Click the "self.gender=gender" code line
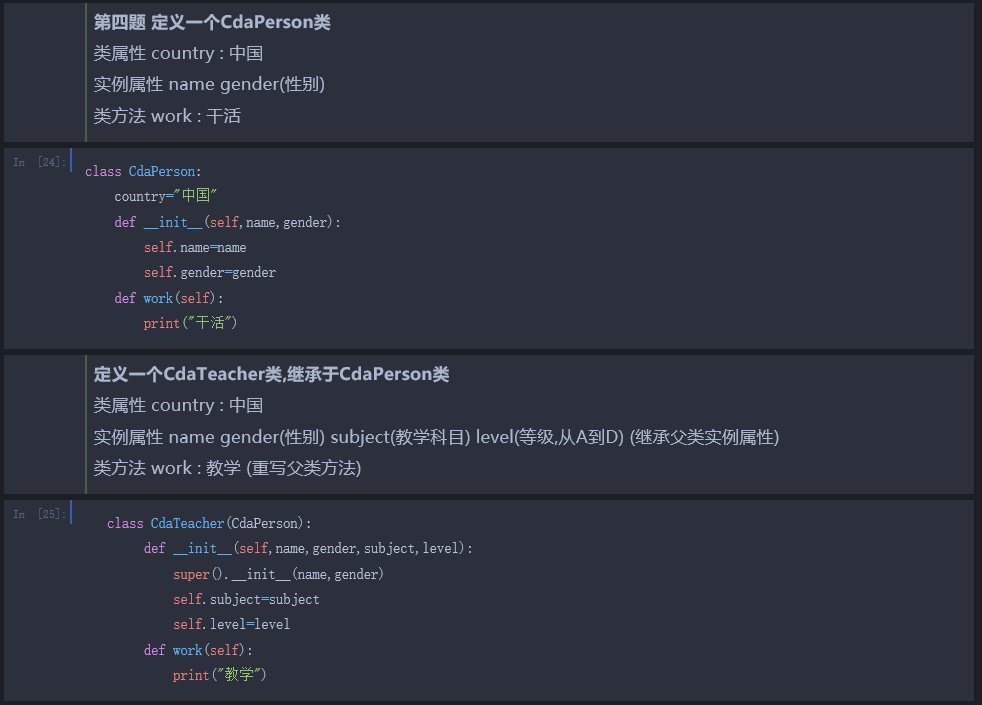The height and width of the screenshot is (705, 982). (210, 272)
